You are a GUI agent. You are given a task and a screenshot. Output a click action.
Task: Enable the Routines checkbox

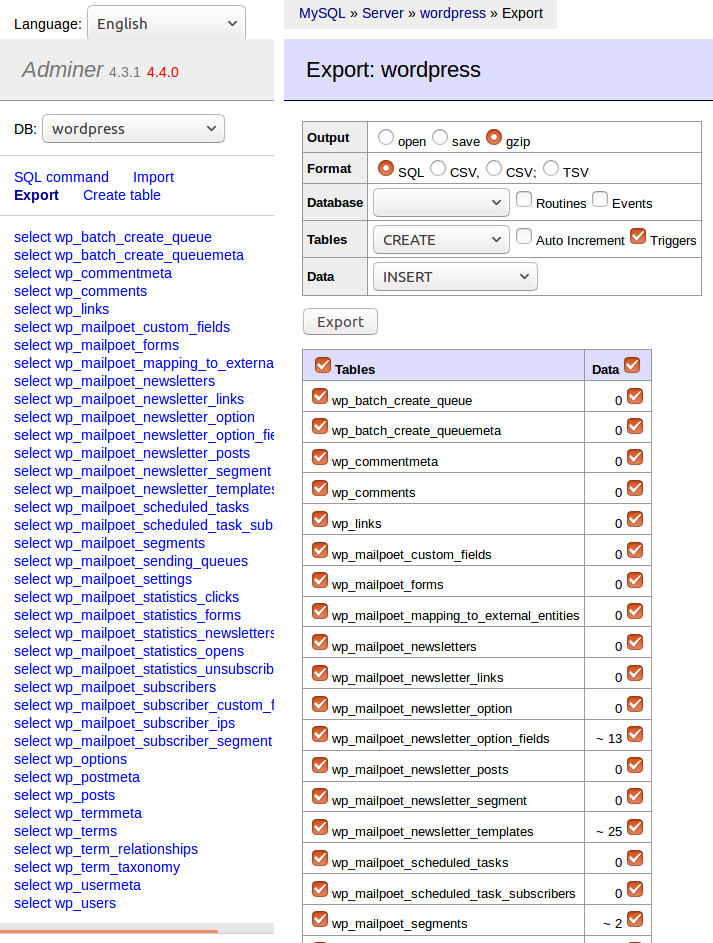click(524, 199)
